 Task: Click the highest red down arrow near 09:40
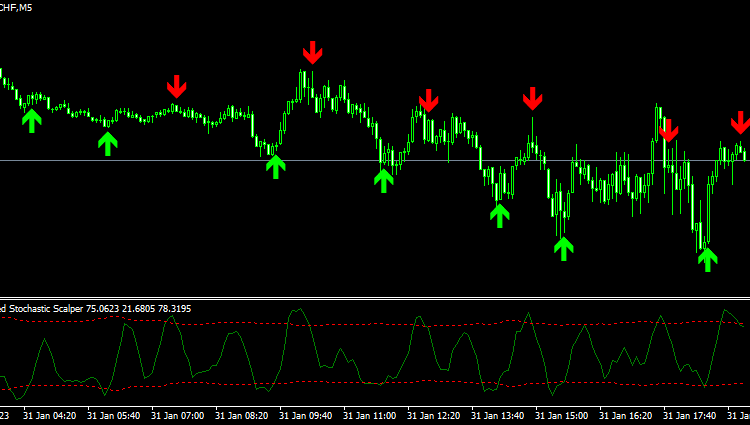(313, 52)
